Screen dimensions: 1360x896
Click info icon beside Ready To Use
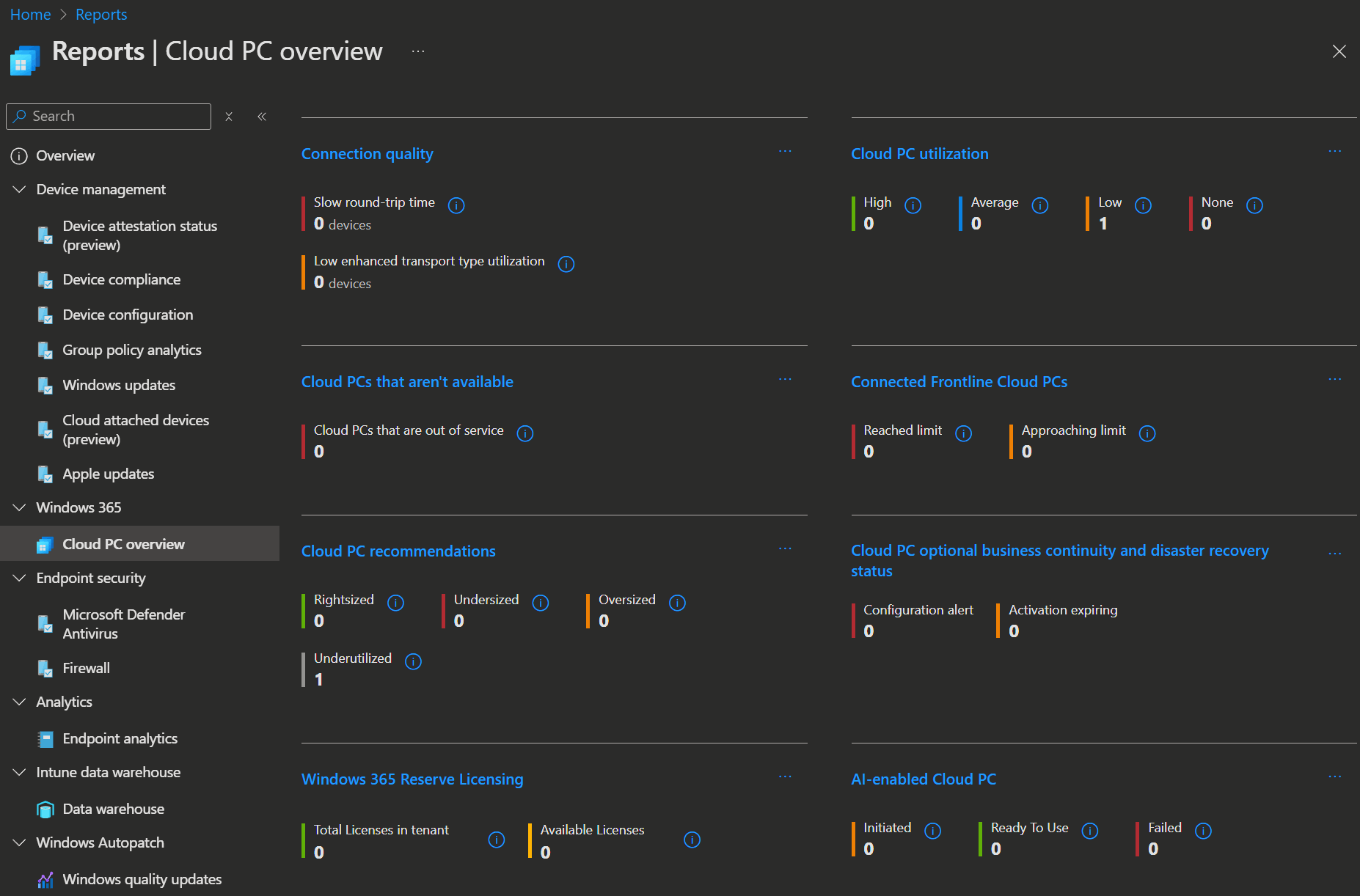1090,831
